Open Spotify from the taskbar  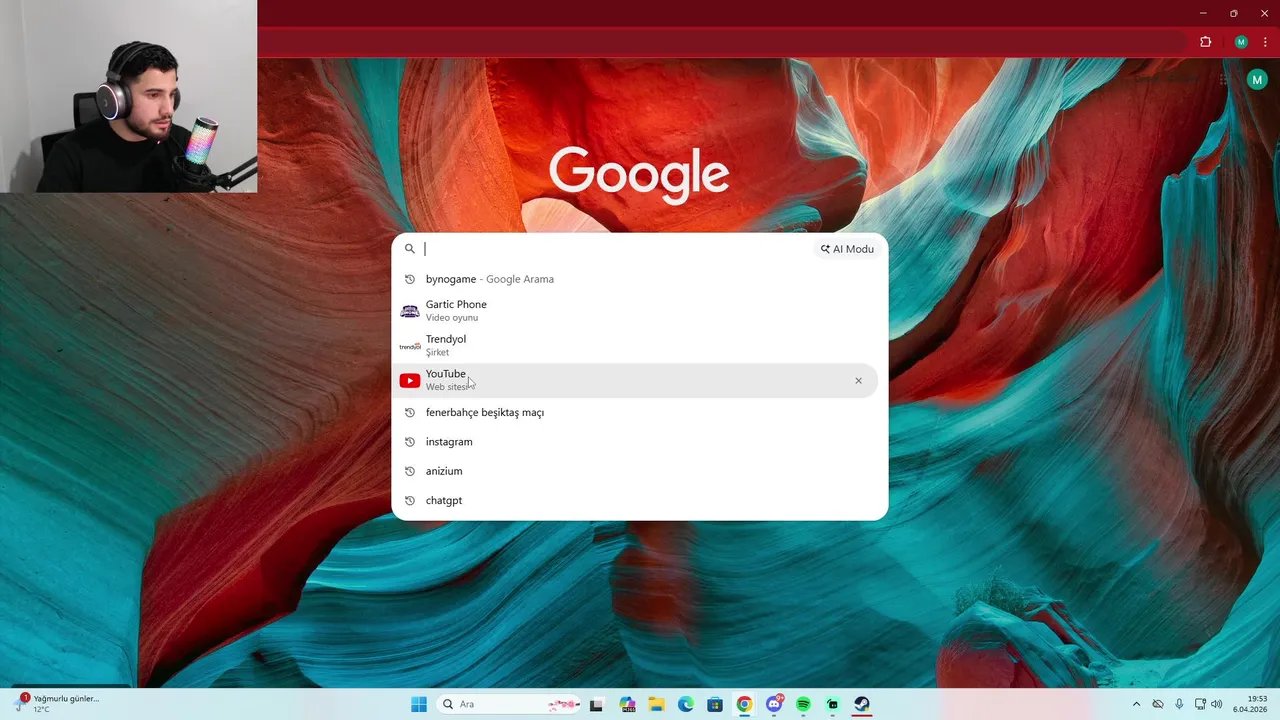[x=803, y=704]
